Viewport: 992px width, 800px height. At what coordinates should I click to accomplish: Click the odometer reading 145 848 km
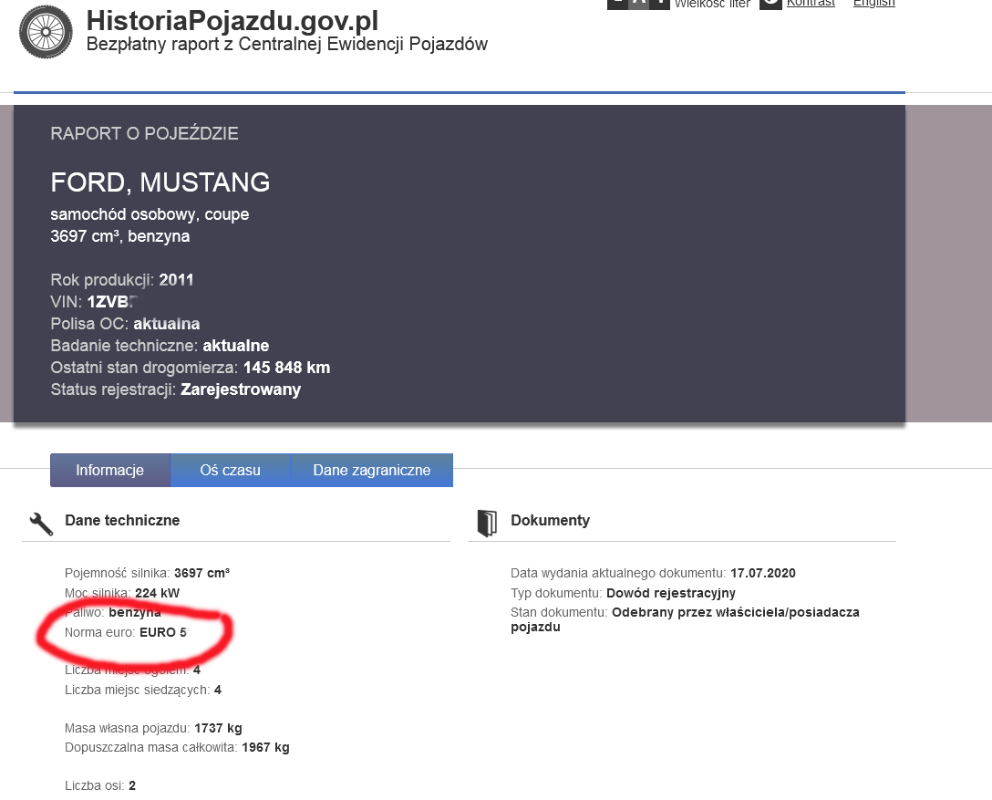286,368
